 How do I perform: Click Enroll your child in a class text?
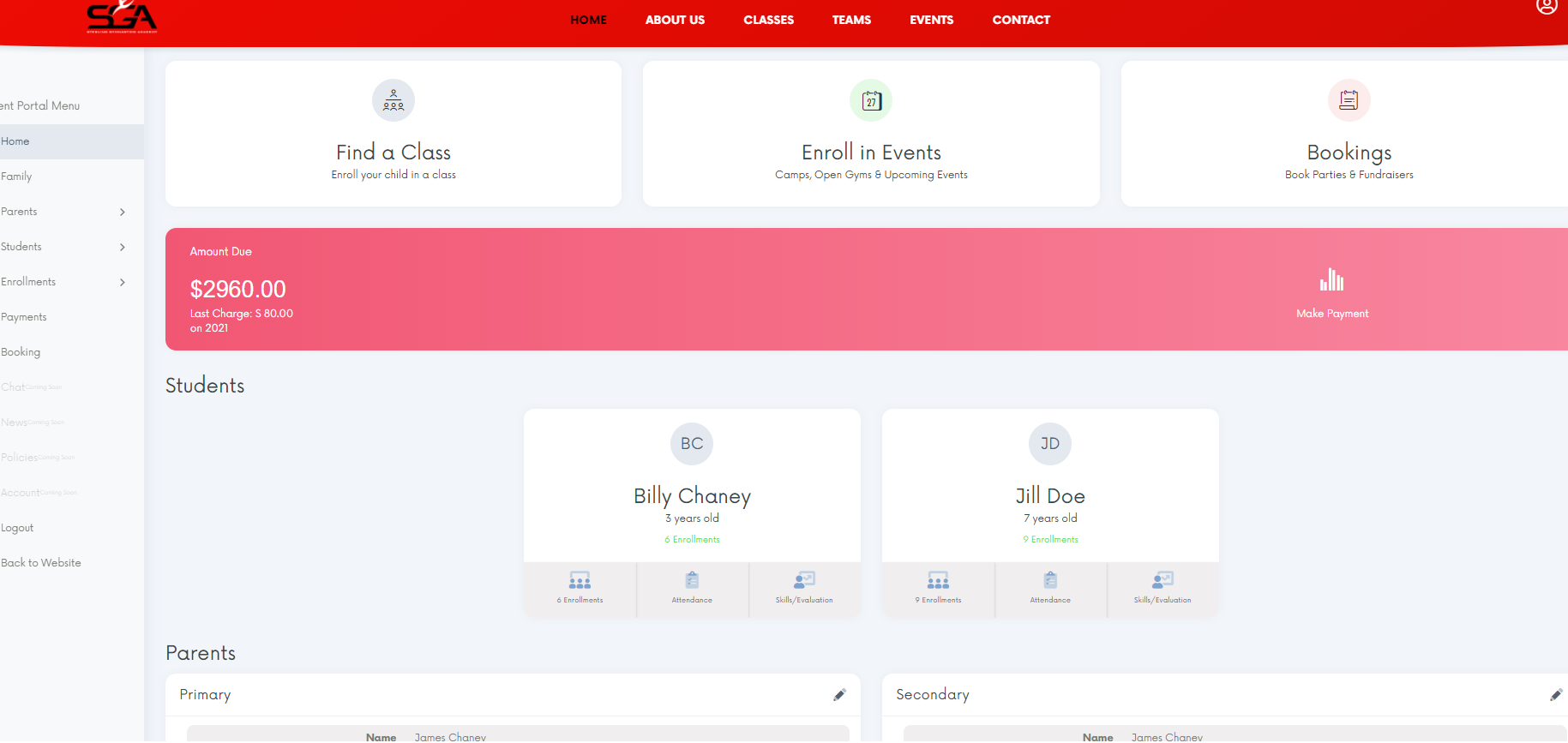[x=394, y=175]
